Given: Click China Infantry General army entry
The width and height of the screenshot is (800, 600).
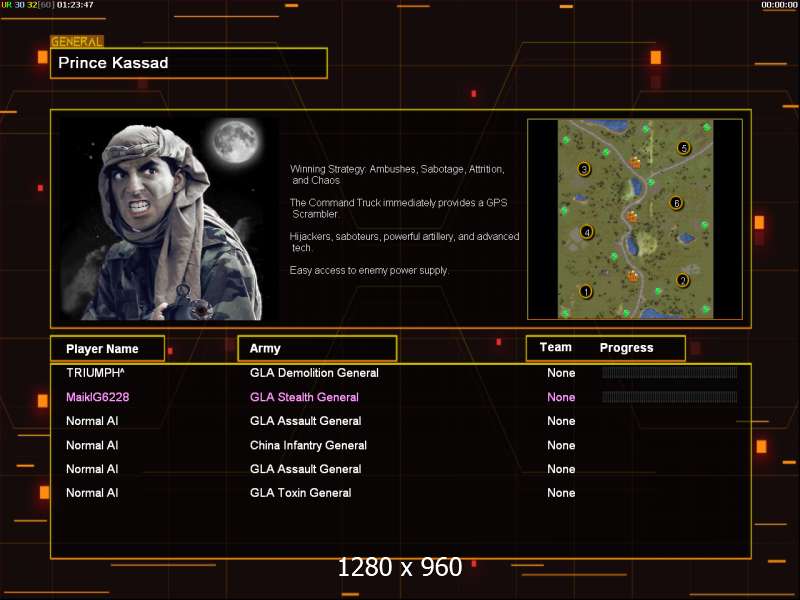Looking at the screenshot, I should tap(308, 445).
